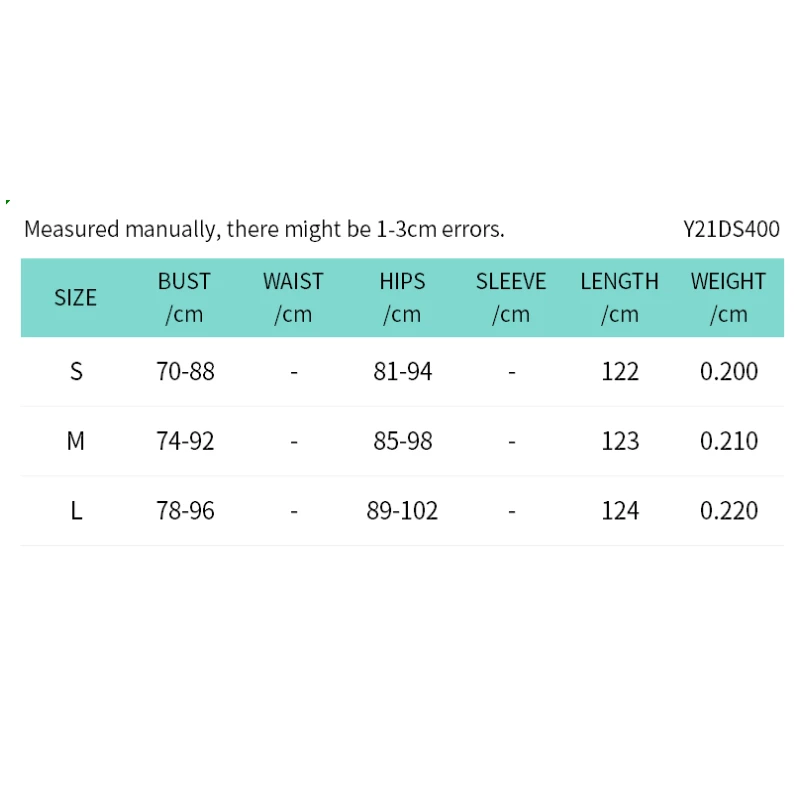Click the HIPS /cm column header
The image size is (800, 800).
402,297
